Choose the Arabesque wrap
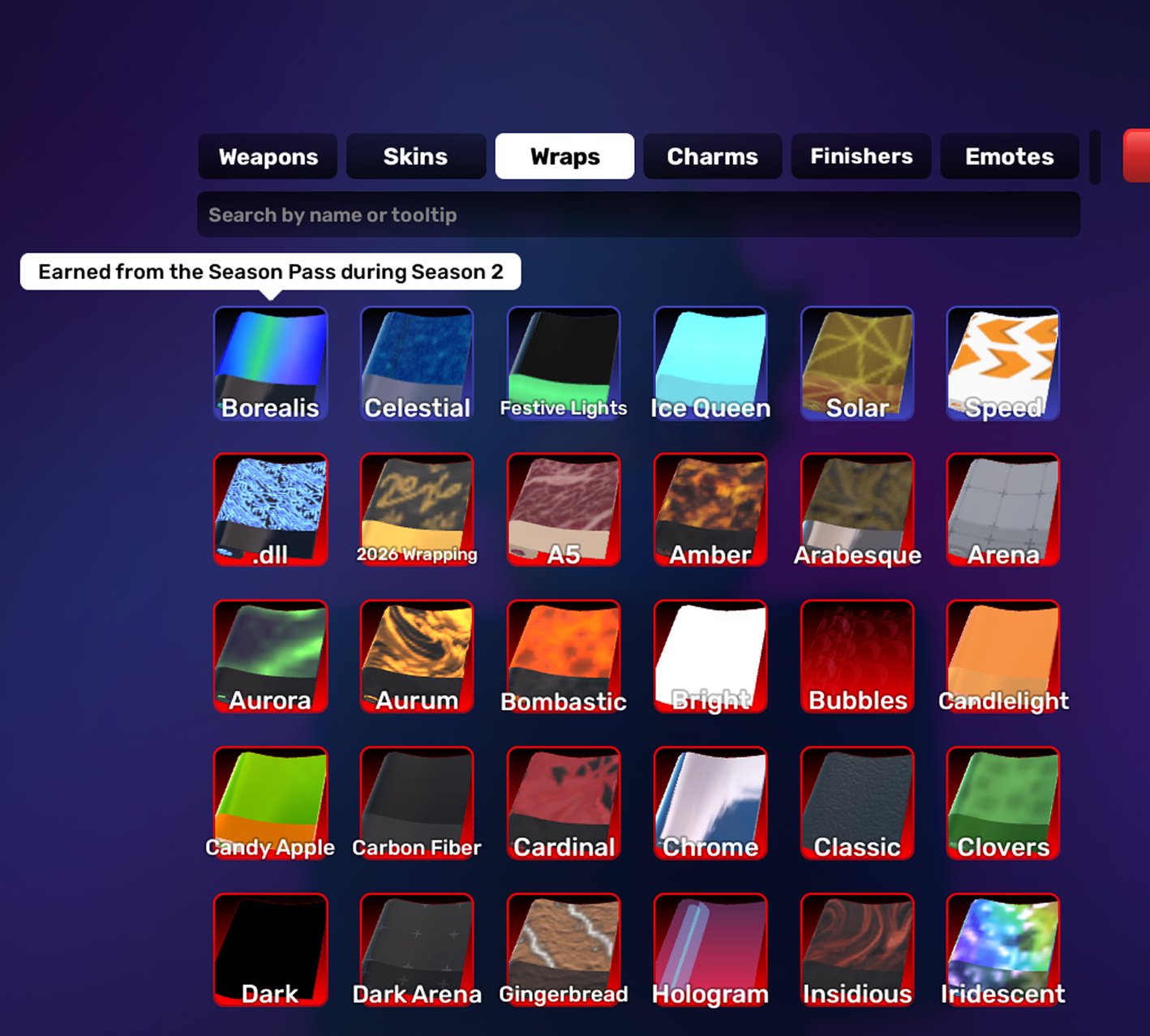The width and height of the screenshot is (1150, 1036). click(x=857, y=510)
